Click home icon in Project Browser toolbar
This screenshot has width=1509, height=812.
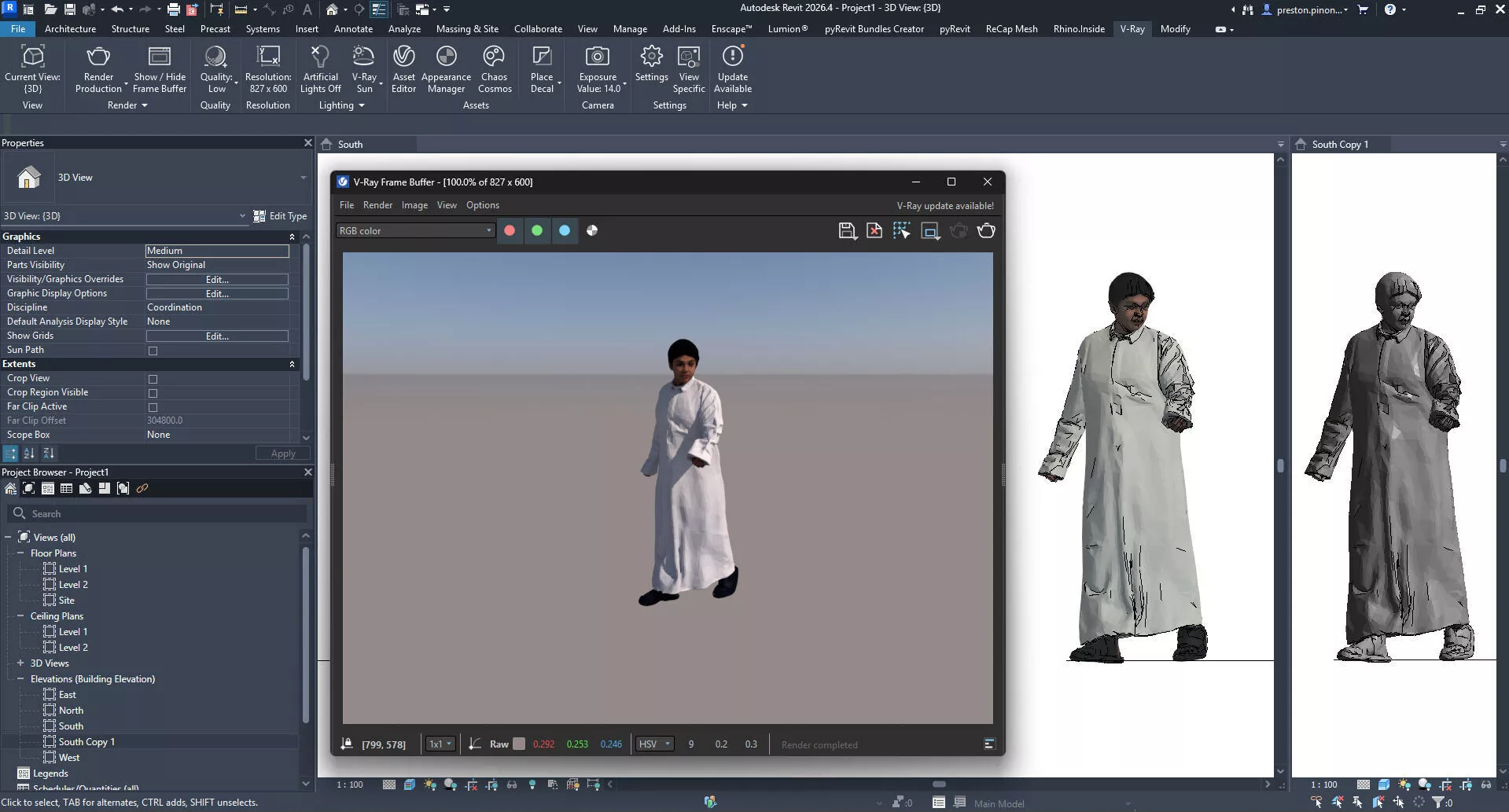point(10,488)
